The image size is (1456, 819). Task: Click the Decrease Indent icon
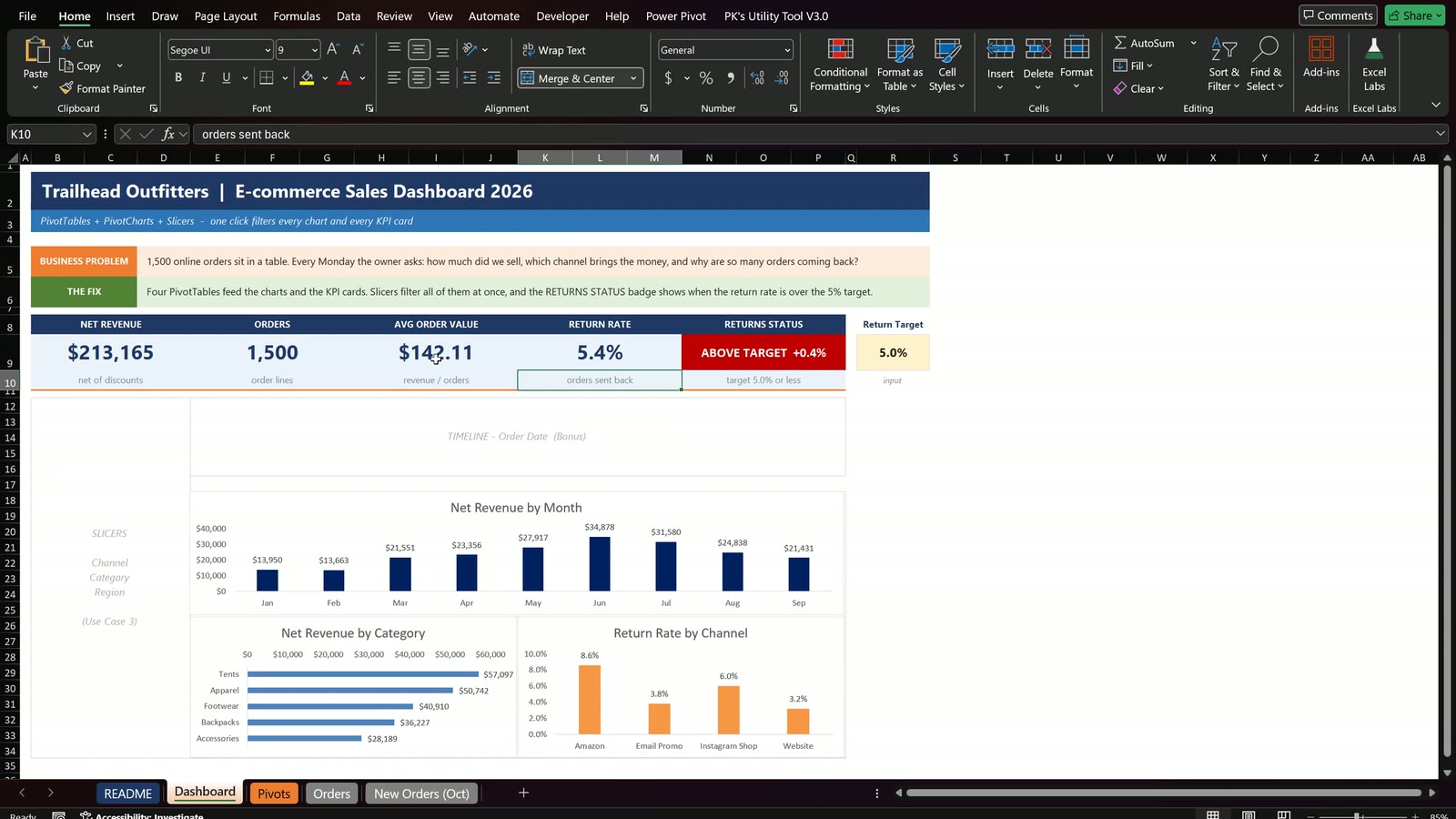pos(470,78)
